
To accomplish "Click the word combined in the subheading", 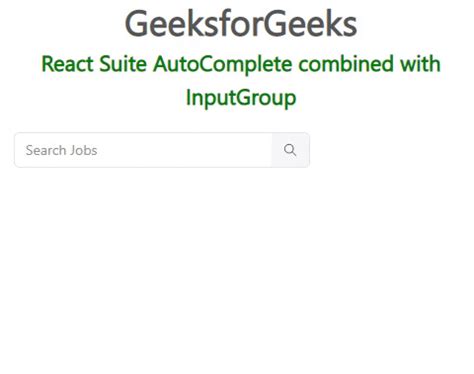I will [346, 64].
